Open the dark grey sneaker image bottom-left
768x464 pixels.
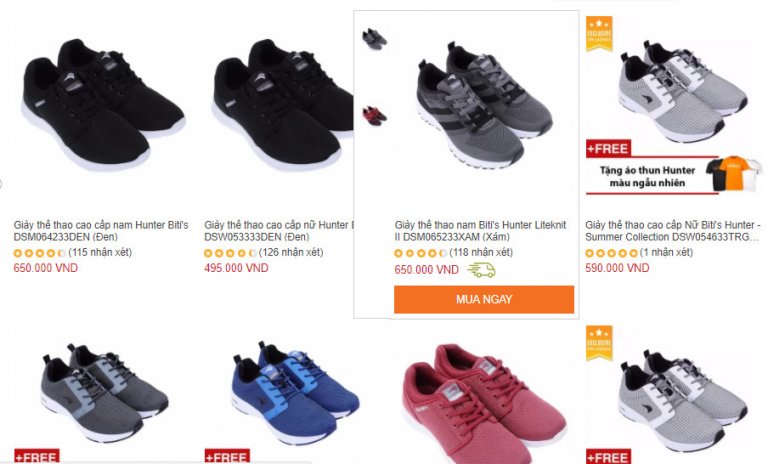click(104, 392)
